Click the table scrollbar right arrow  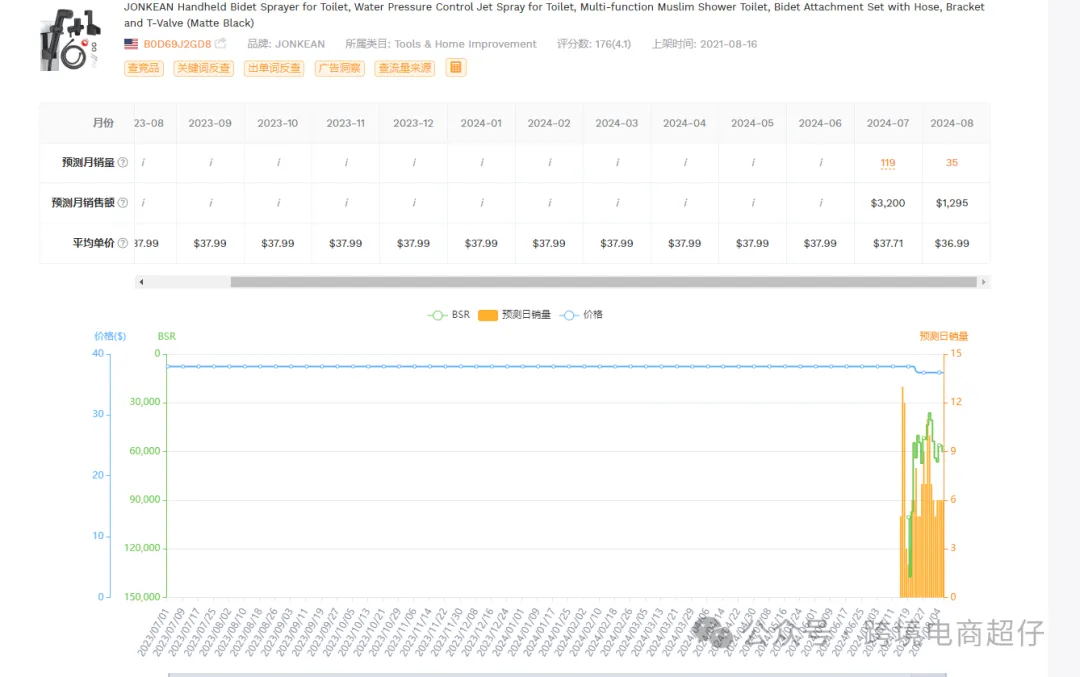click(x=984, y=282)
